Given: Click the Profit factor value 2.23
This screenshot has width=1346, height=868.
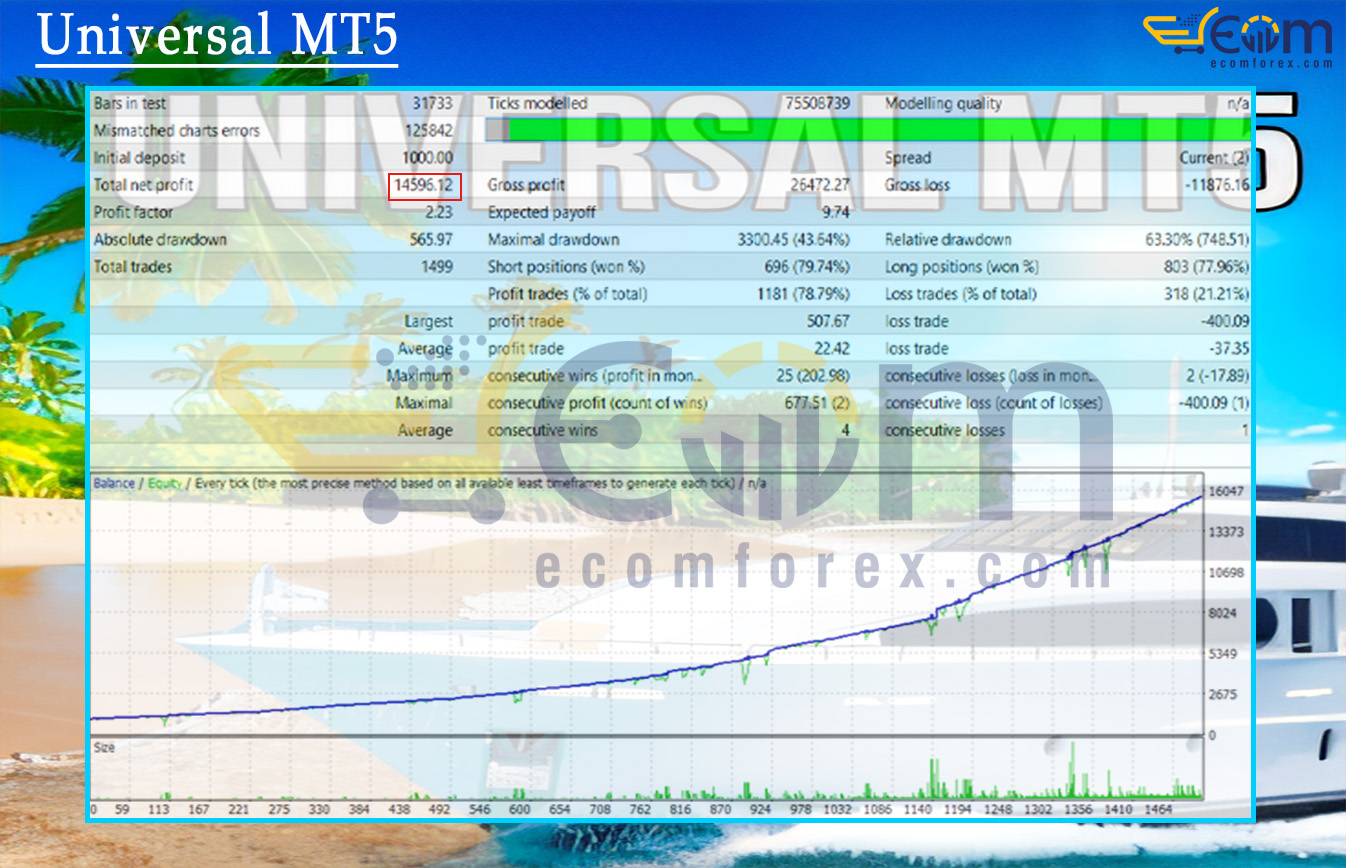Looking at the screenshot, I should click(x=440, y=212).
